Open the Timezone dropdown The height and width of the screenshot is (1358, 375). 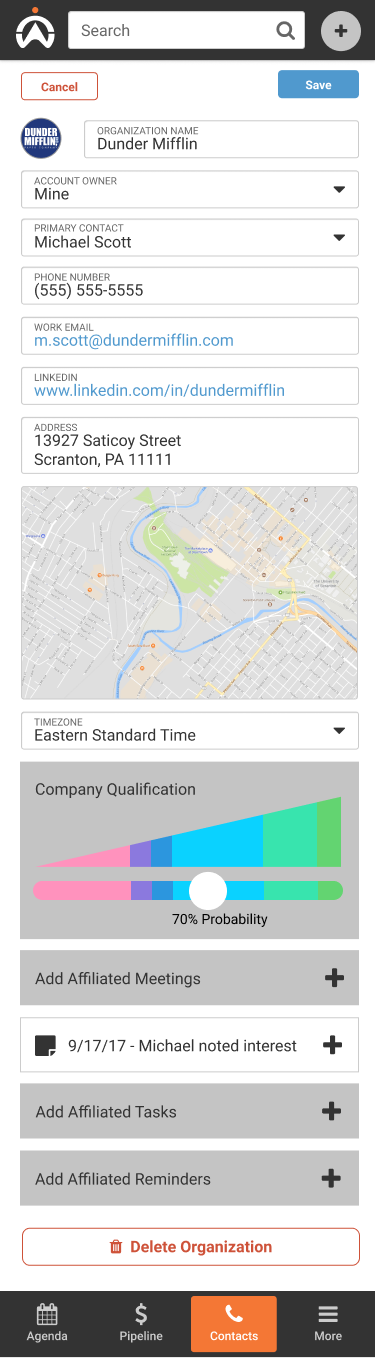190,730
